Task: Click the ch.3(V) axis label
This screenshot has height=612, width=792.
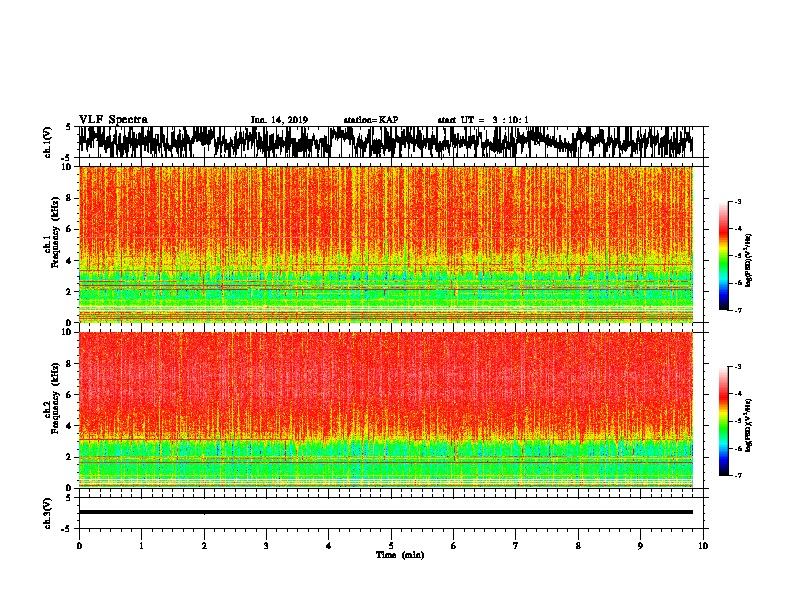Action: 48,513
